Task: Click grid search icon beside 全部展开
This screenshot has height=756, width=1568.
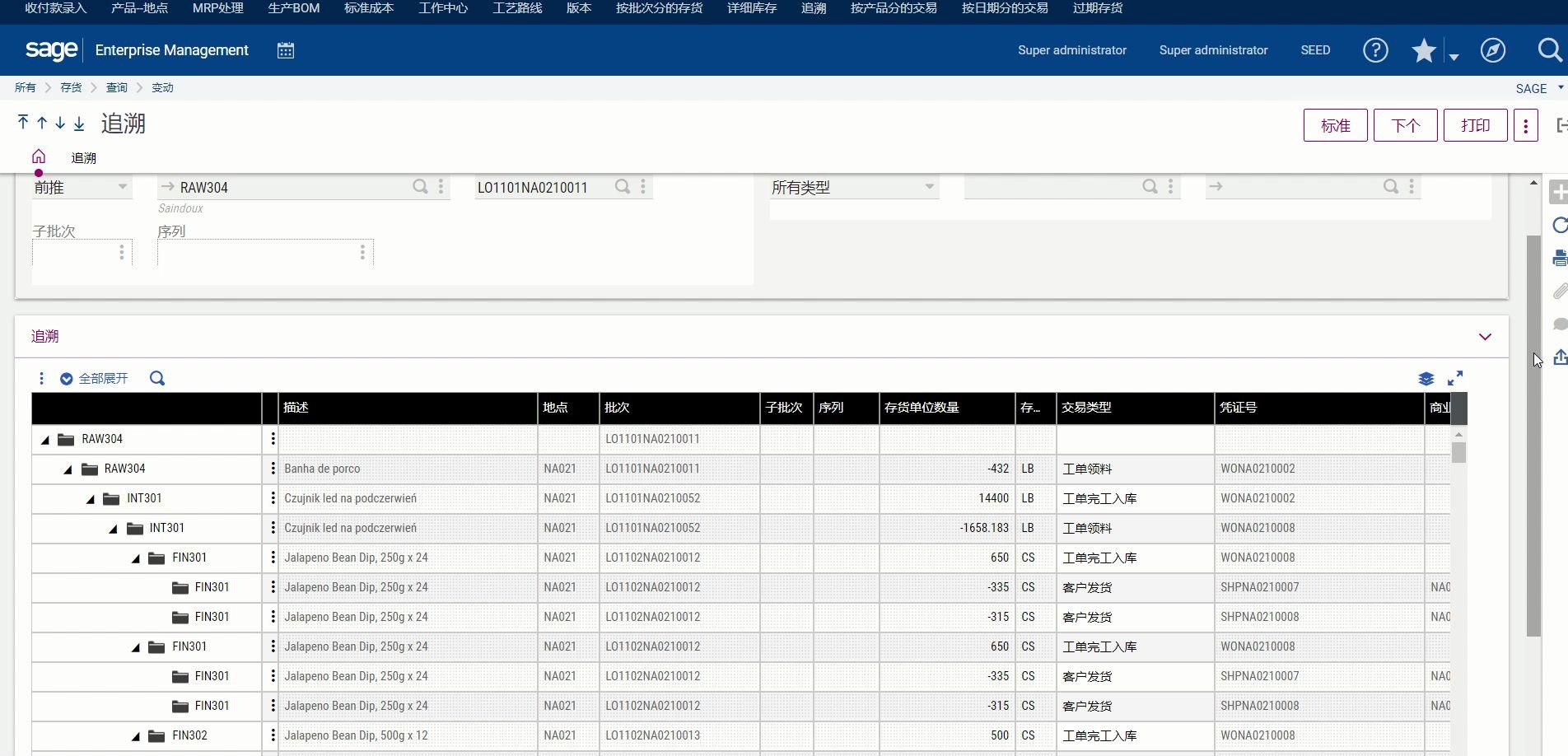Action: coord(157,379)
